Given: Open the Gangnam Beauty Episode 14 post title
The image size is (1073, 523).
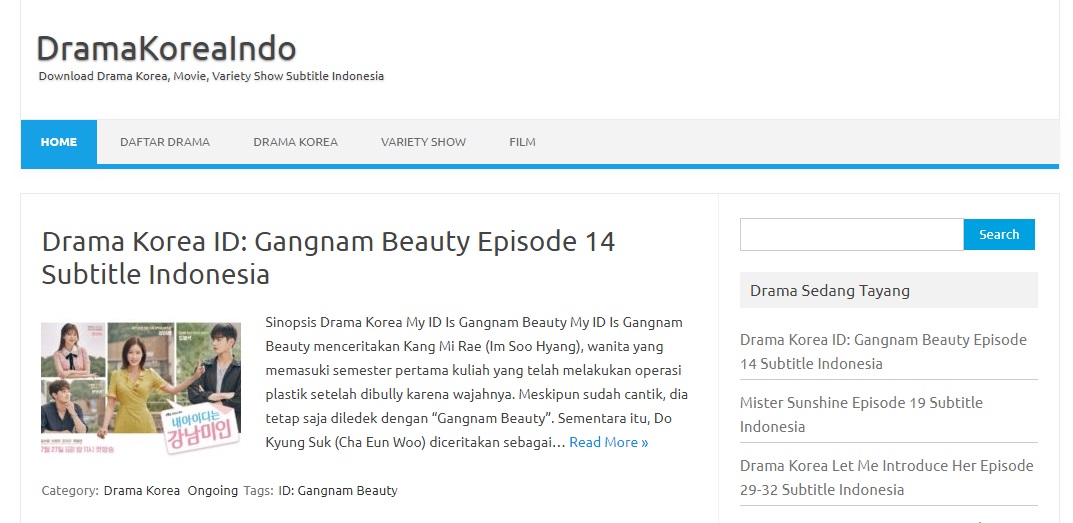Looking at the screenshot, I should 328,258.
